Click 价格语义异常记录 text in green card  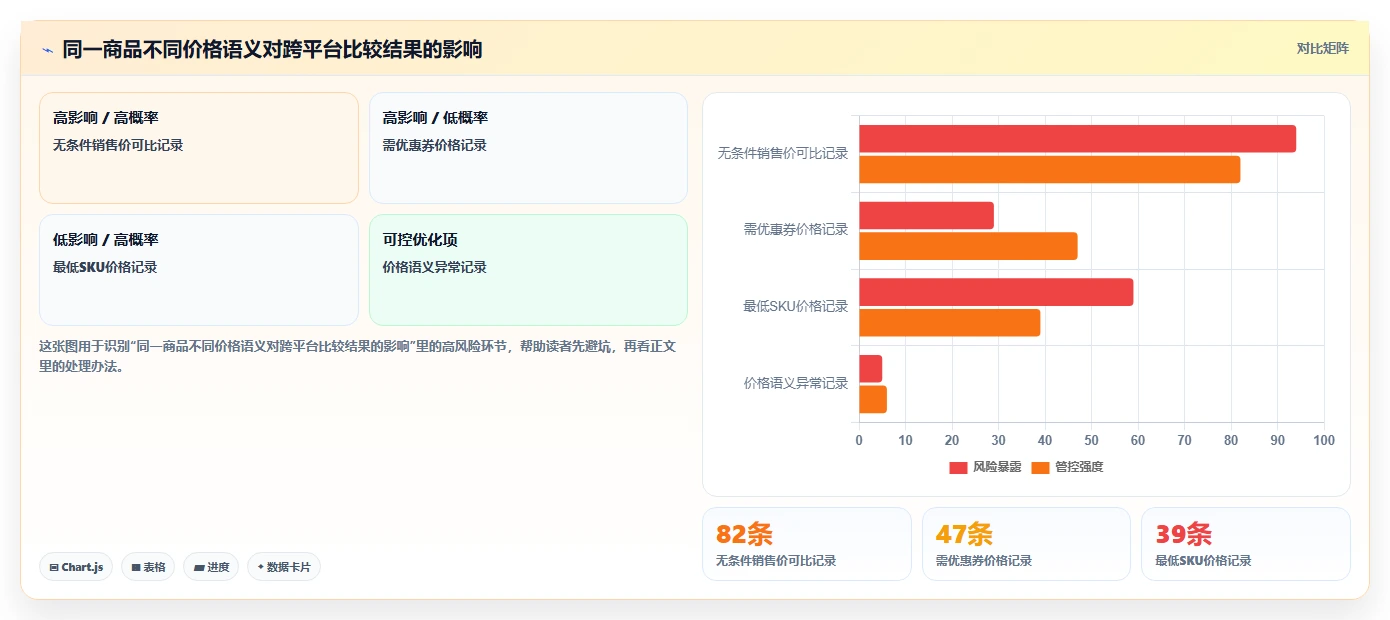coord(435,268)
